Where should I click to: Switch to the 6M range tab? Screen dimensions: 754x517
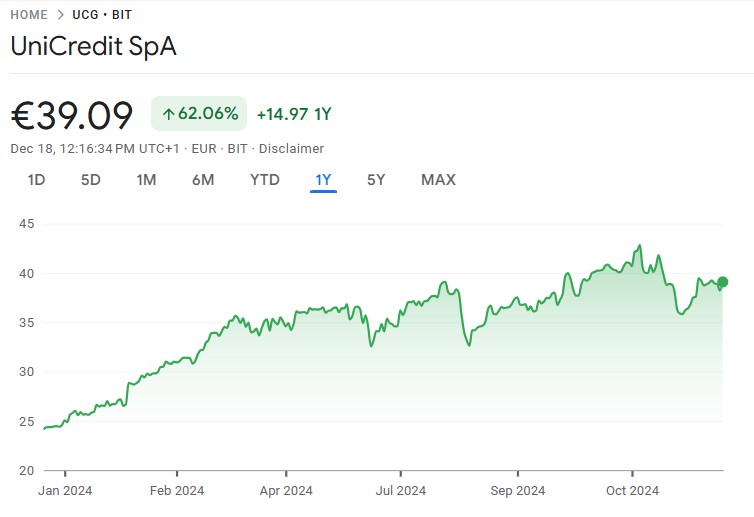(x=203, y=180)
